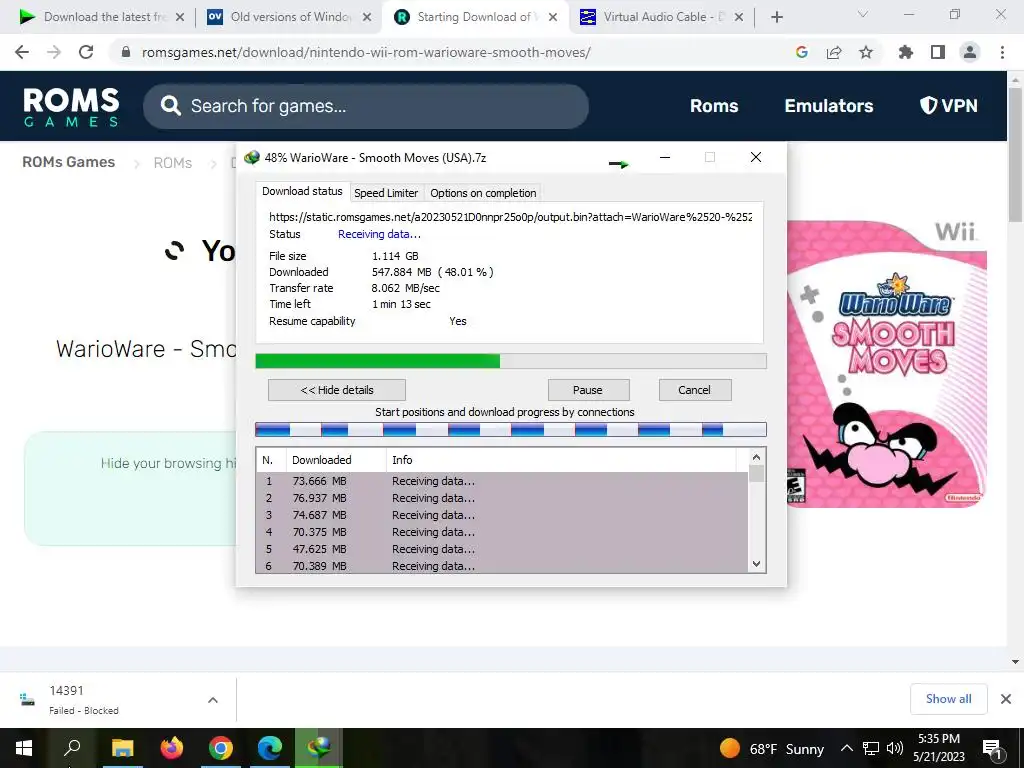Select connection row 76.937 MB
Screen dimensions: 1024x768
coord(502,498)
